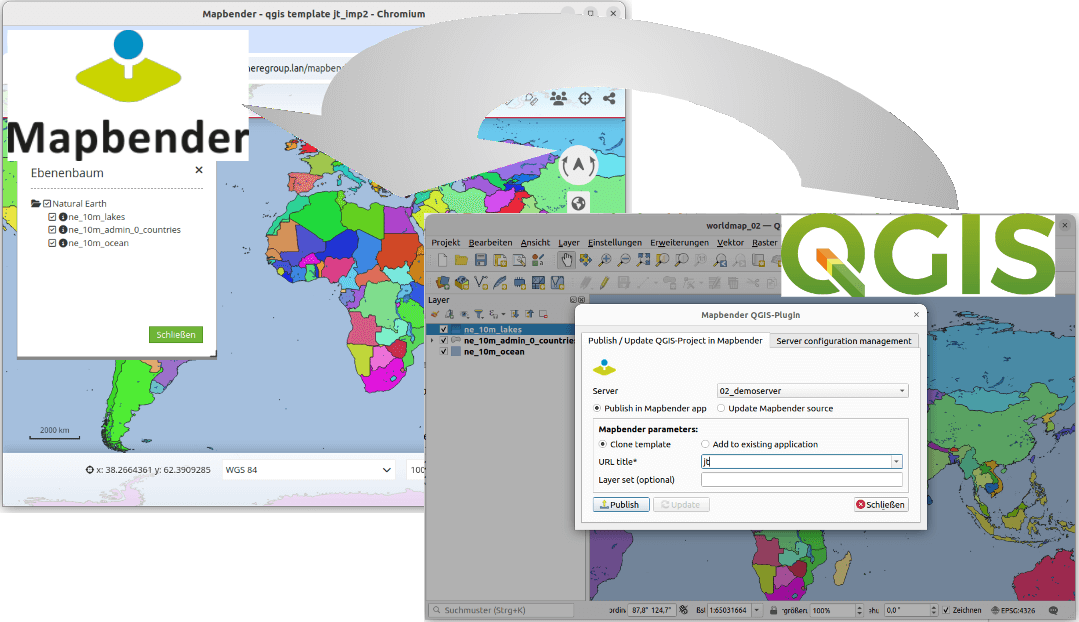
Task: Uncheck ne_10m_lakes in Ebenenbaum
Action: click(x=52, y=216)
